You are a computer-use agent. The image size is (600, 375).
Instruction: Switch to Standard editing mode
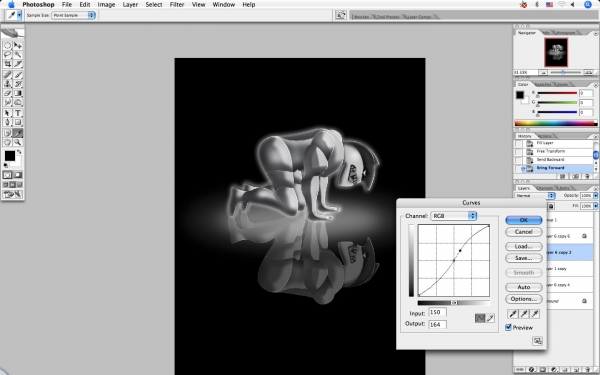pyautogui.click(x=7, y=175)
